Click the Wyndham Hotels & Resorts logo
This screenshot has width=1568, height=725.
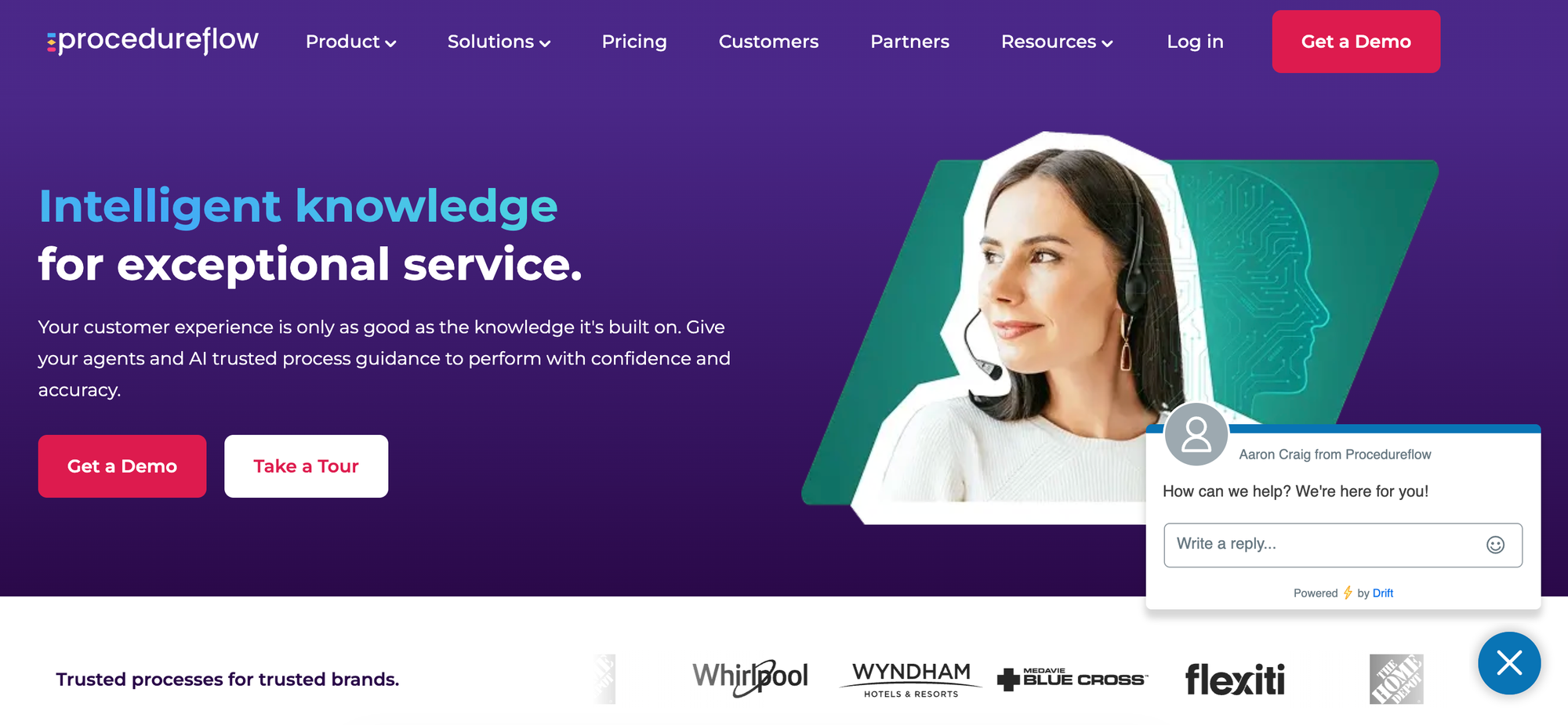911,680
